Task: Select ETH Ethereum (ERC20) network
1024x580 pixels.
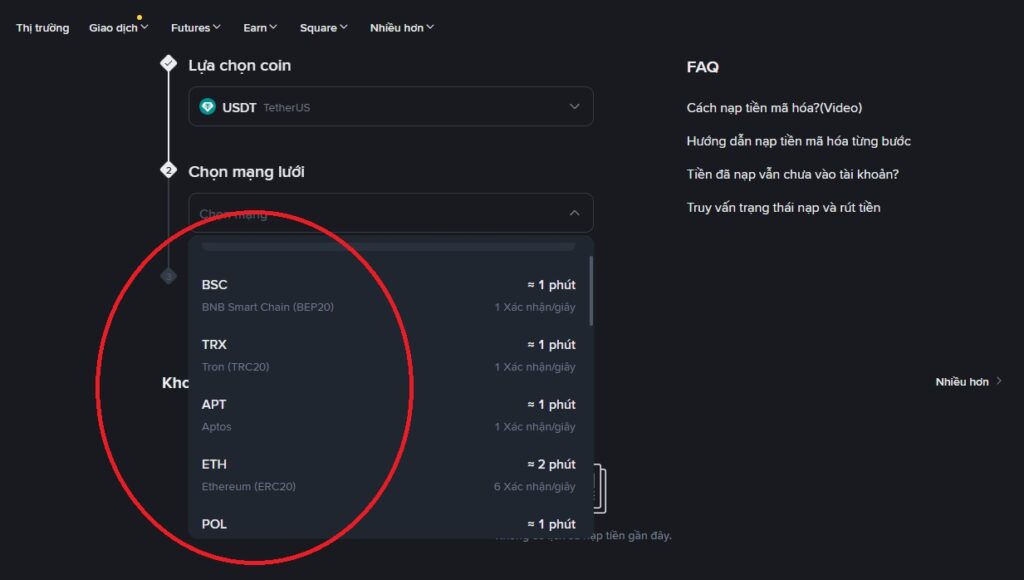Action: 389,475
